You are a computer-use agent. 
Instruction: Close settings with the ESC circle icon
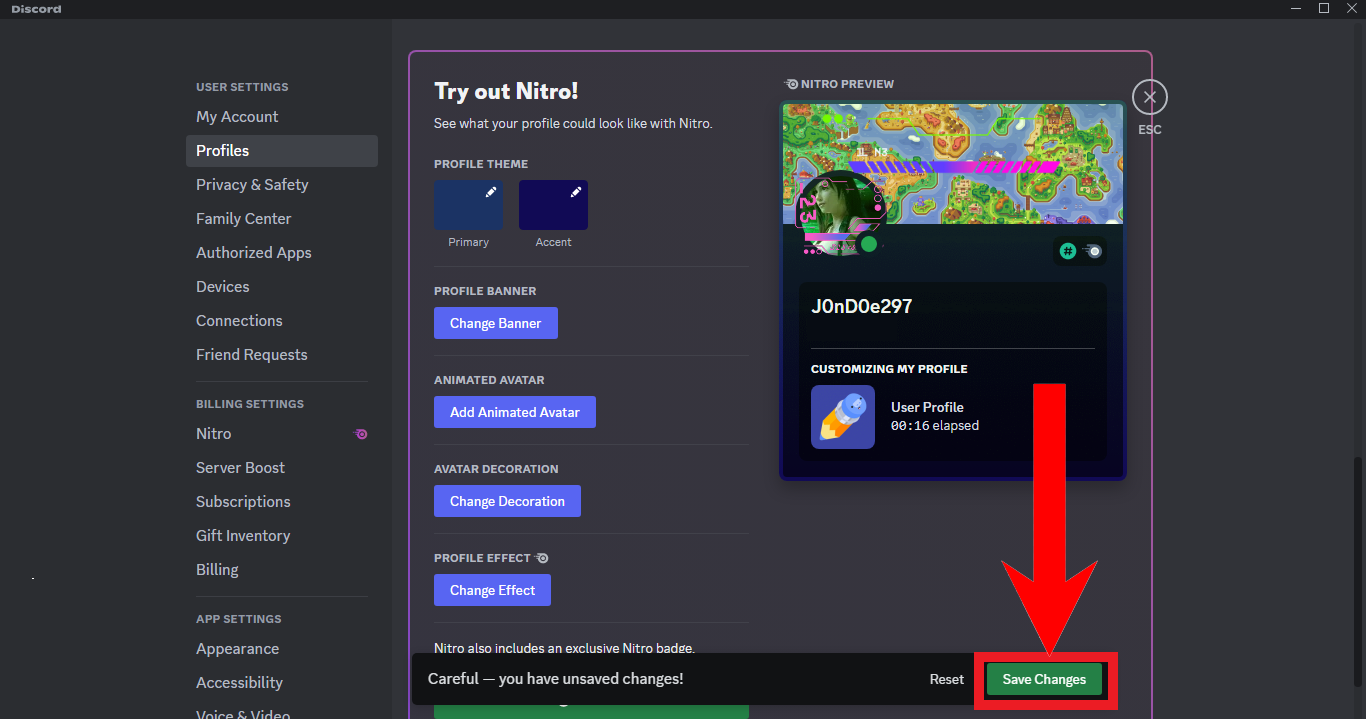1150,97
